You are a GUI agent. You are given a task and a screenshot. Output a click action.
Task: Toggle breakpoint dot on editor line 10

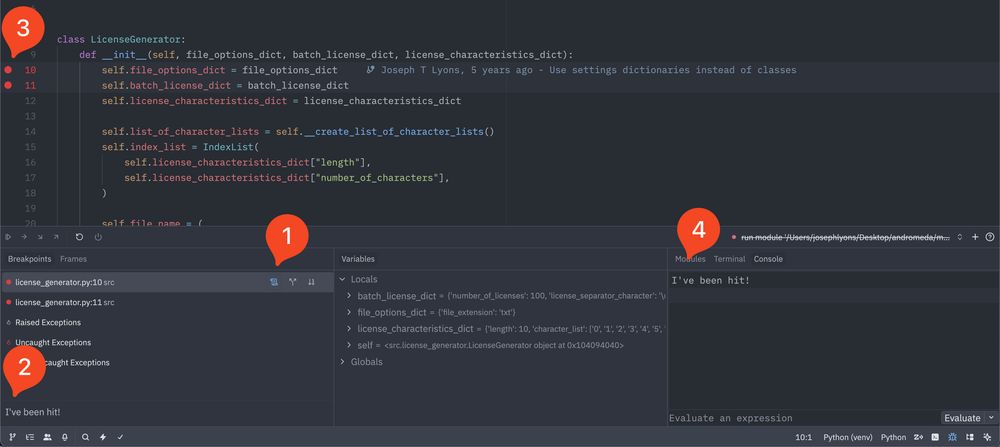click(8, 70)
